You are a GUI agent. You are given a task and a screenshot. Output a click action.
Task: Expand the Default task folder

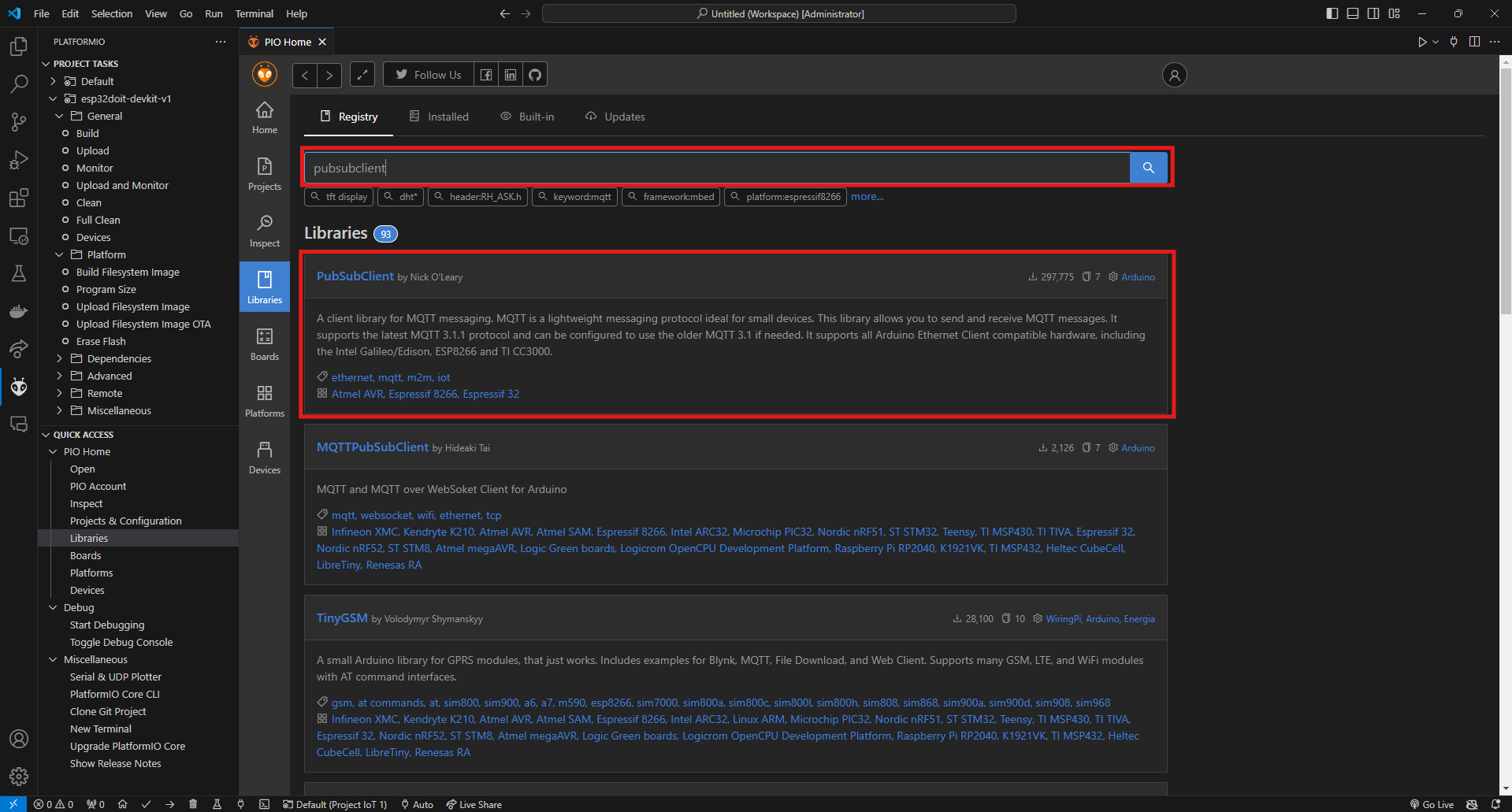pyautogui.click(x=53, y=81)
